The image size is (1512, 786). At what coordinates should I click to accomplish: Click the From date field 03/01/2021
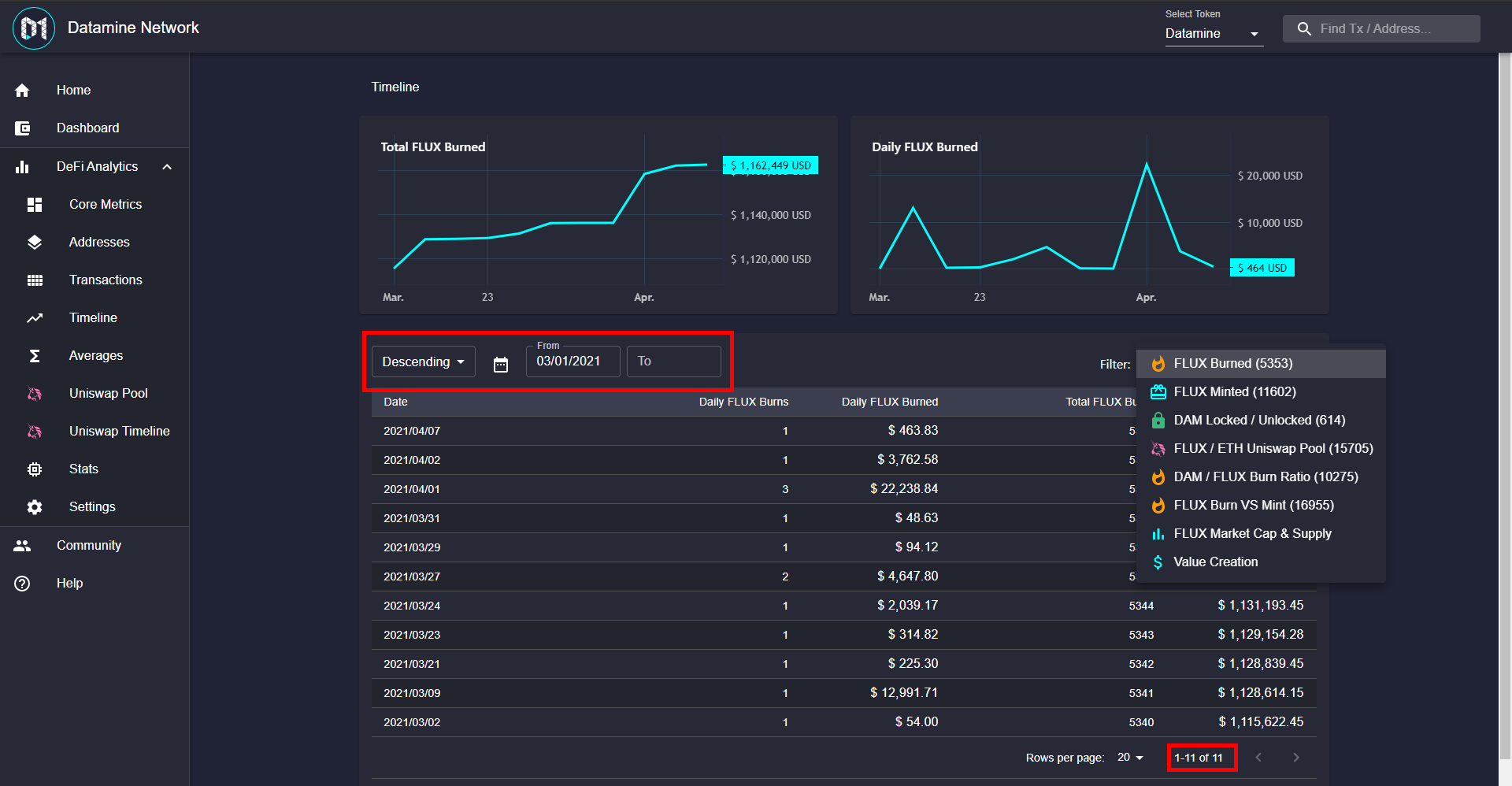pyautogui.click(x=573, y=361)
